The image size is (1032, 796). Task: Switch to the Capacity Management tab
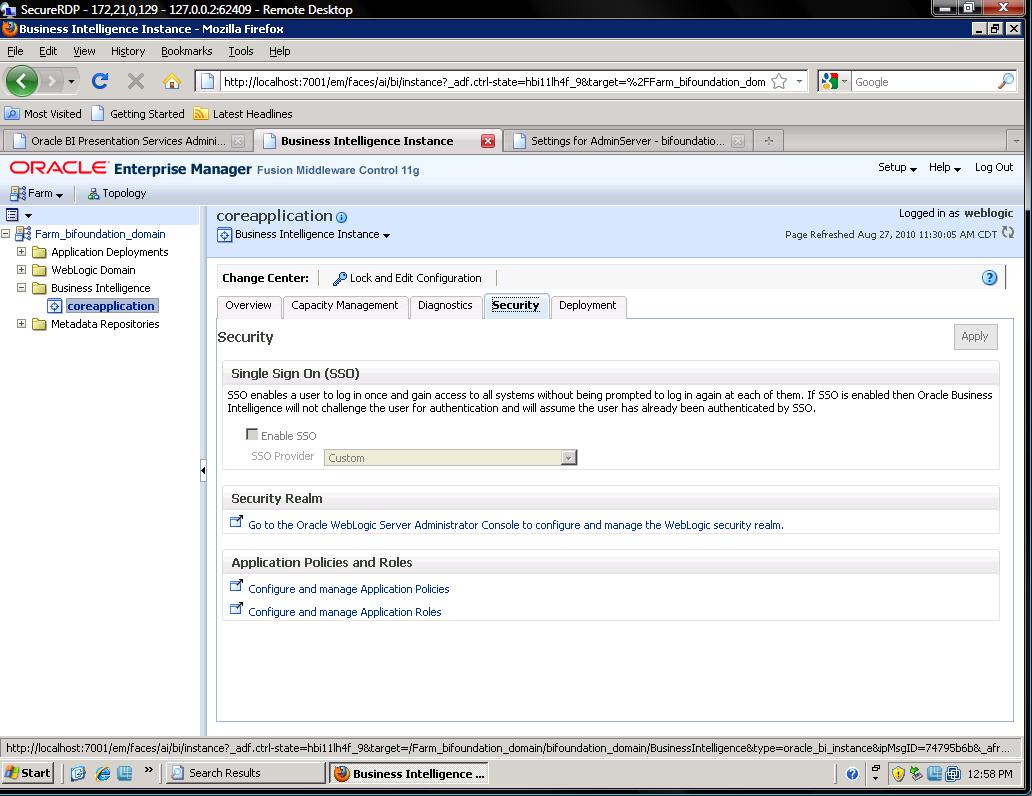344,305
